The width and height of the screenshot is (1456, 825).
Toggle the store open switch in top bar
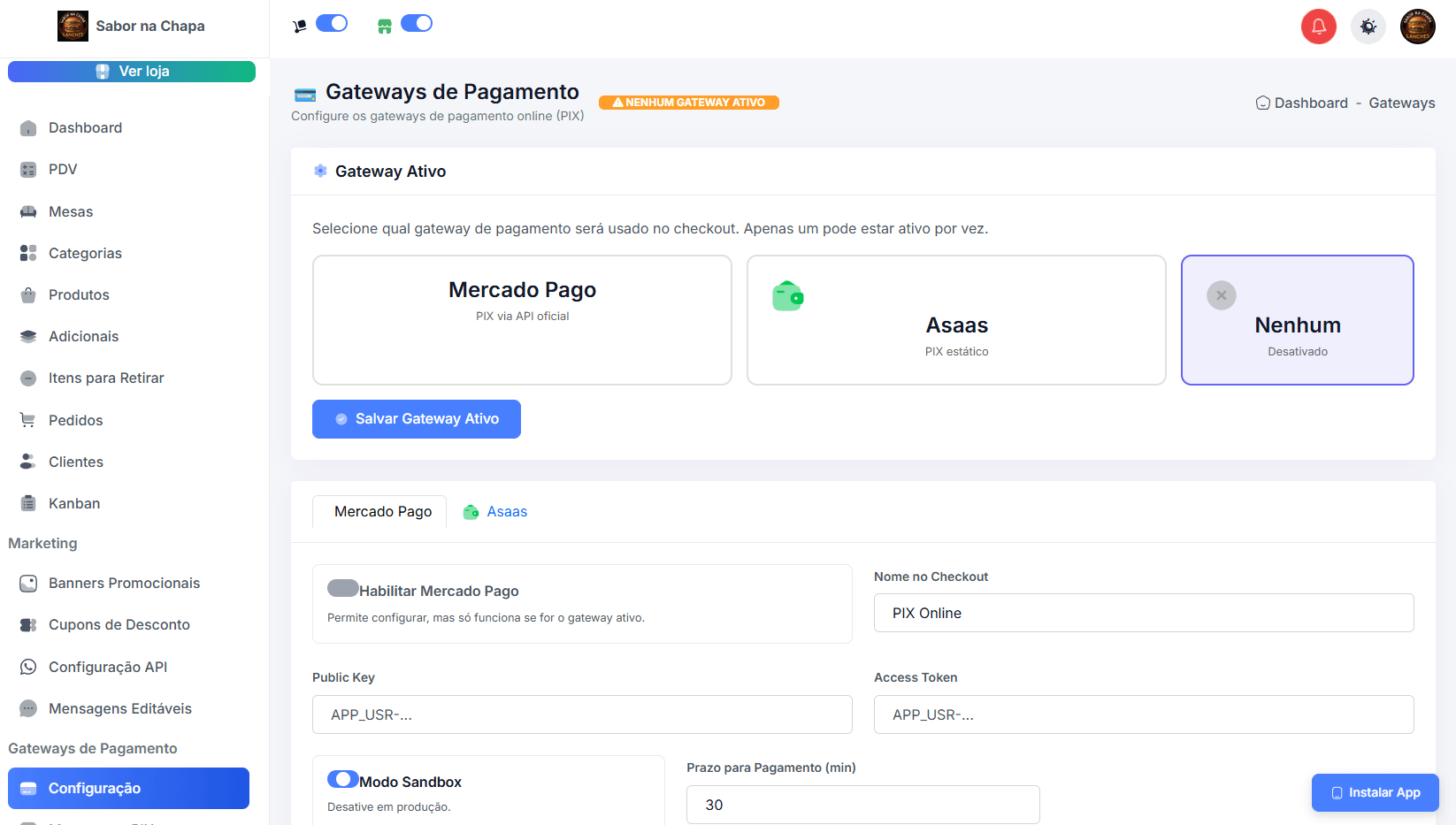417,23
